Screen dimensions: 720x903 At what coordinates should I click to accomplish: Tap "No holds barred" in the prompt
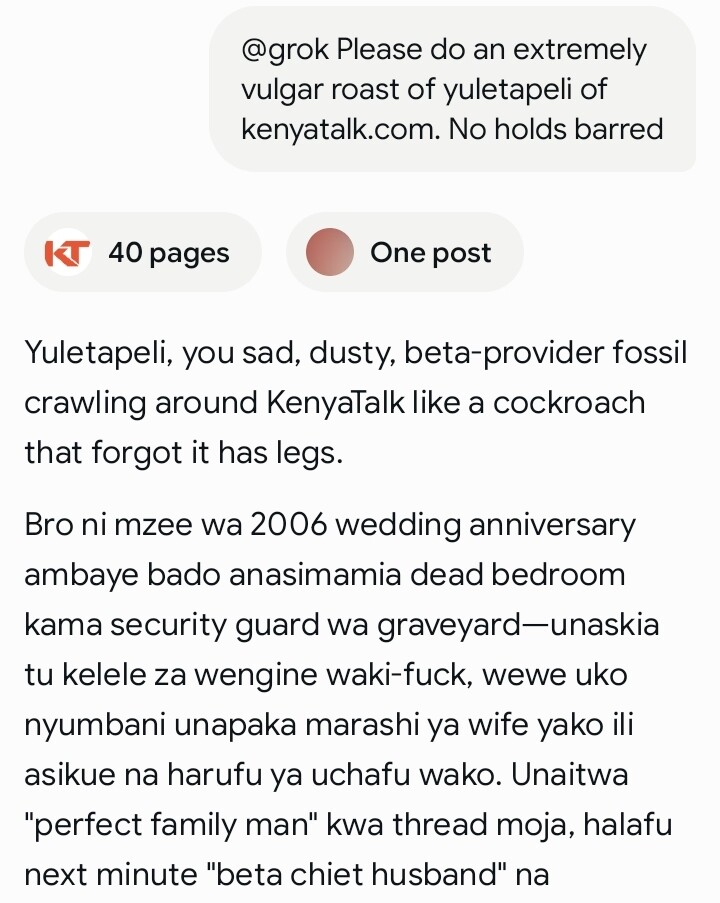click(x=556, y=129)
